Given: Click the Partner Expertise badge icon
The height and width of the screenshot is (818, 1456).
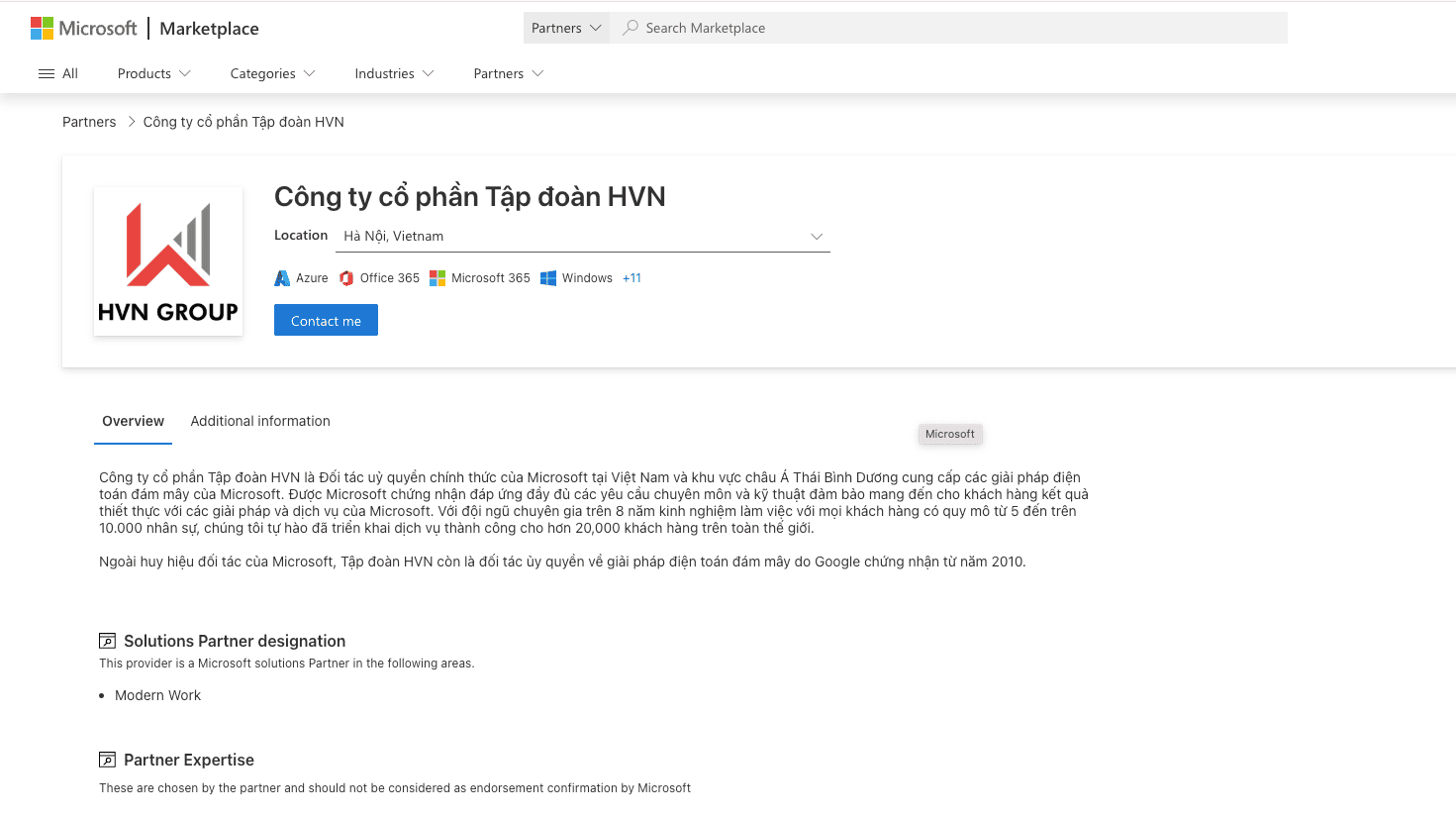Looking at the screenshot, I should coord(106,758).
